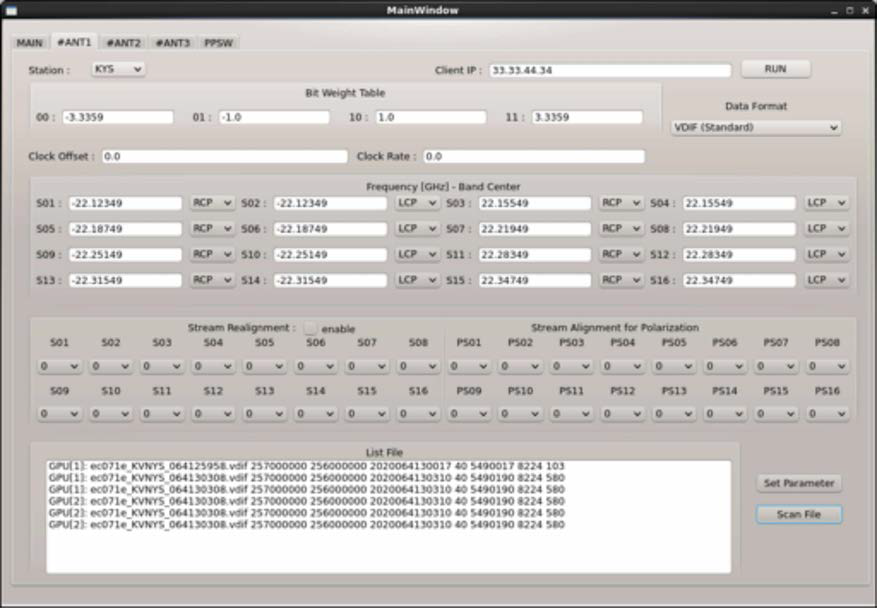Open the S01 stream realignment dropdown

coord(59,366)
